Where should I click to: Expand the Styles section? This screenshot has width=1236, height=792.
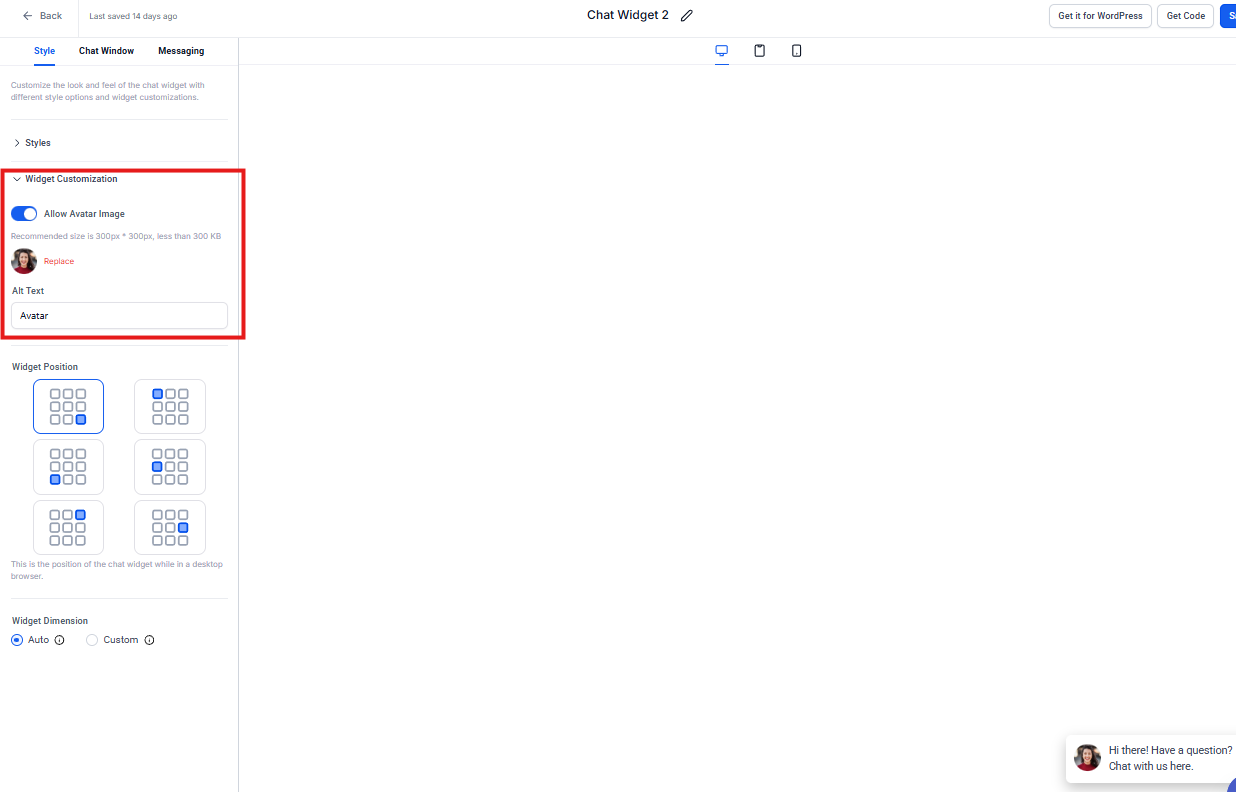[37, 143]
